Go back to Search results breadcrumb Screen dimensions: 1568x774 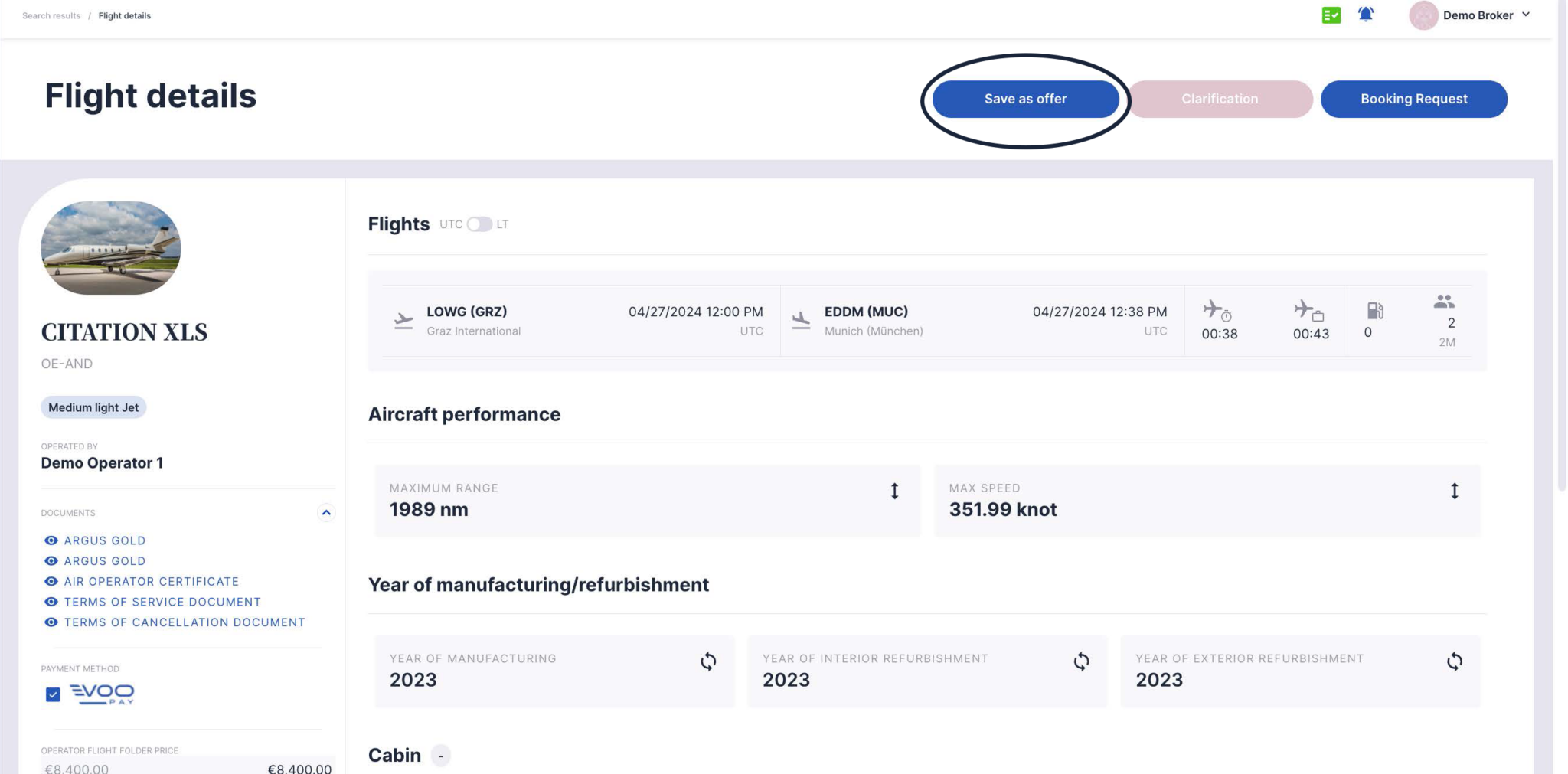(51, 15)
